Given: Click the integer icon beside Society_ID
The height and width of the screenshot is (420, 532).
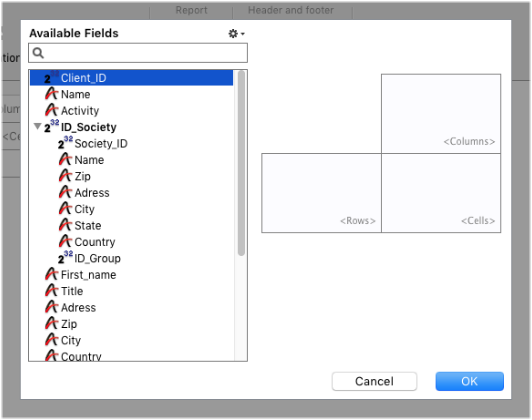Looking at the screenshot, I should 65,143.
